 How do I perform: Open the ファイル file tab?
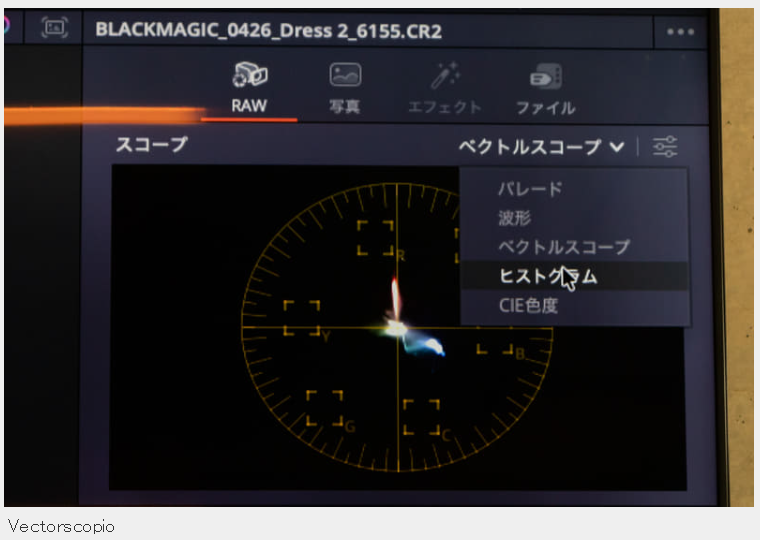point(546,89)
